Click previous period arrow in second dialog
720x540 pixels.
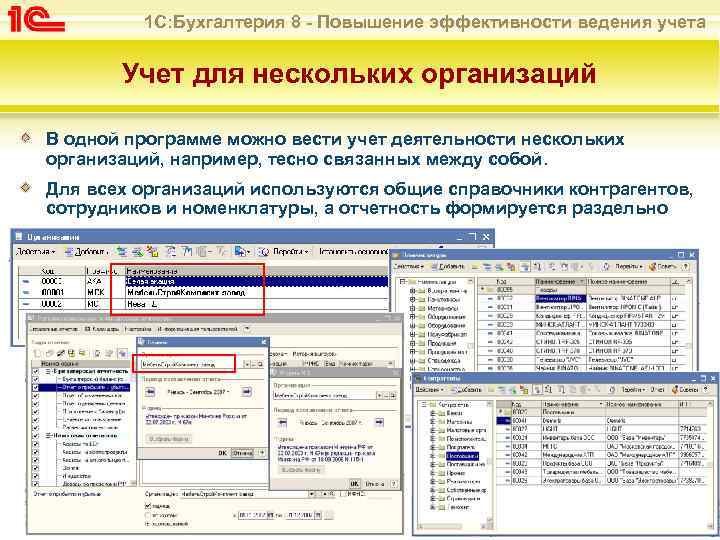(282, 422)
